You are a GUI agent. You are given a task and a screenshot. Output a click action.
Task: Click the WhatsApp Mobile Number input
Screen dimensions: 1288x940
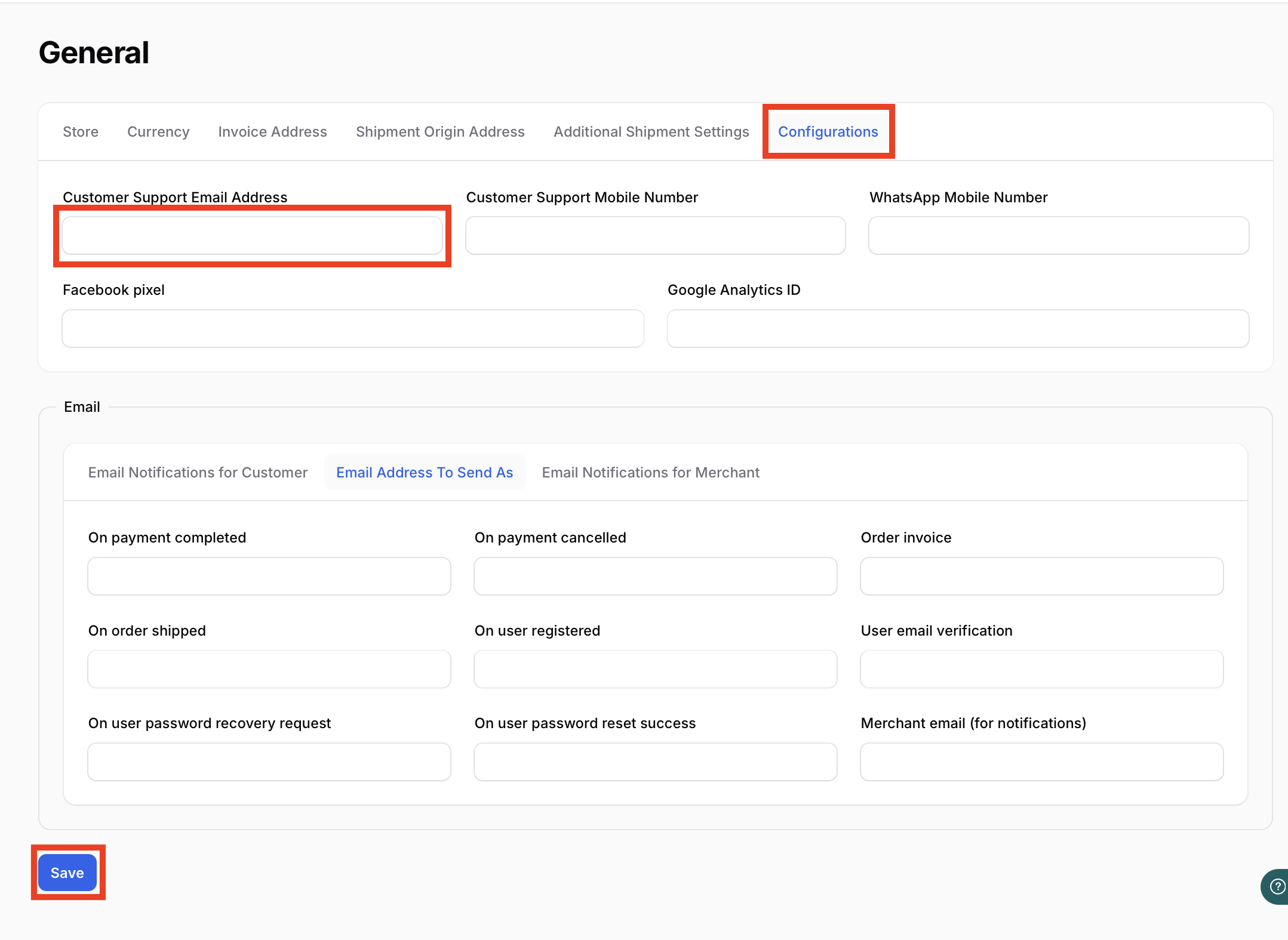click(x=1058, y=236)
